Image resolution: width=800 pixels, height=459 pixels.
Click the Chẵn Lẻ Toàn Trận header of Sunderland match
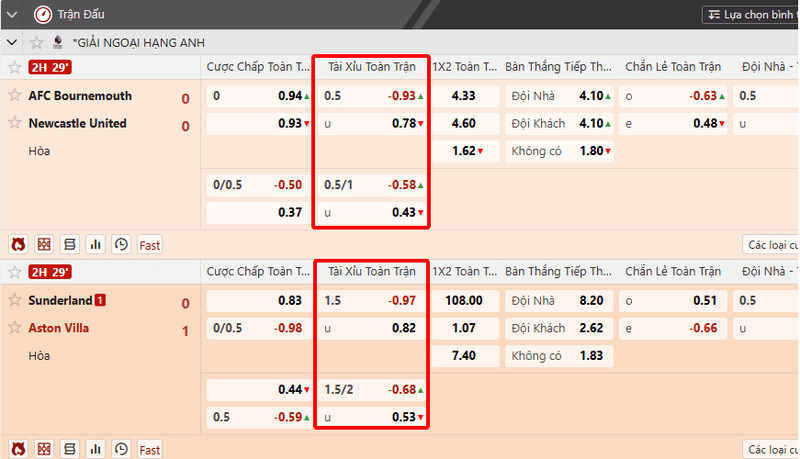[672, 271]
